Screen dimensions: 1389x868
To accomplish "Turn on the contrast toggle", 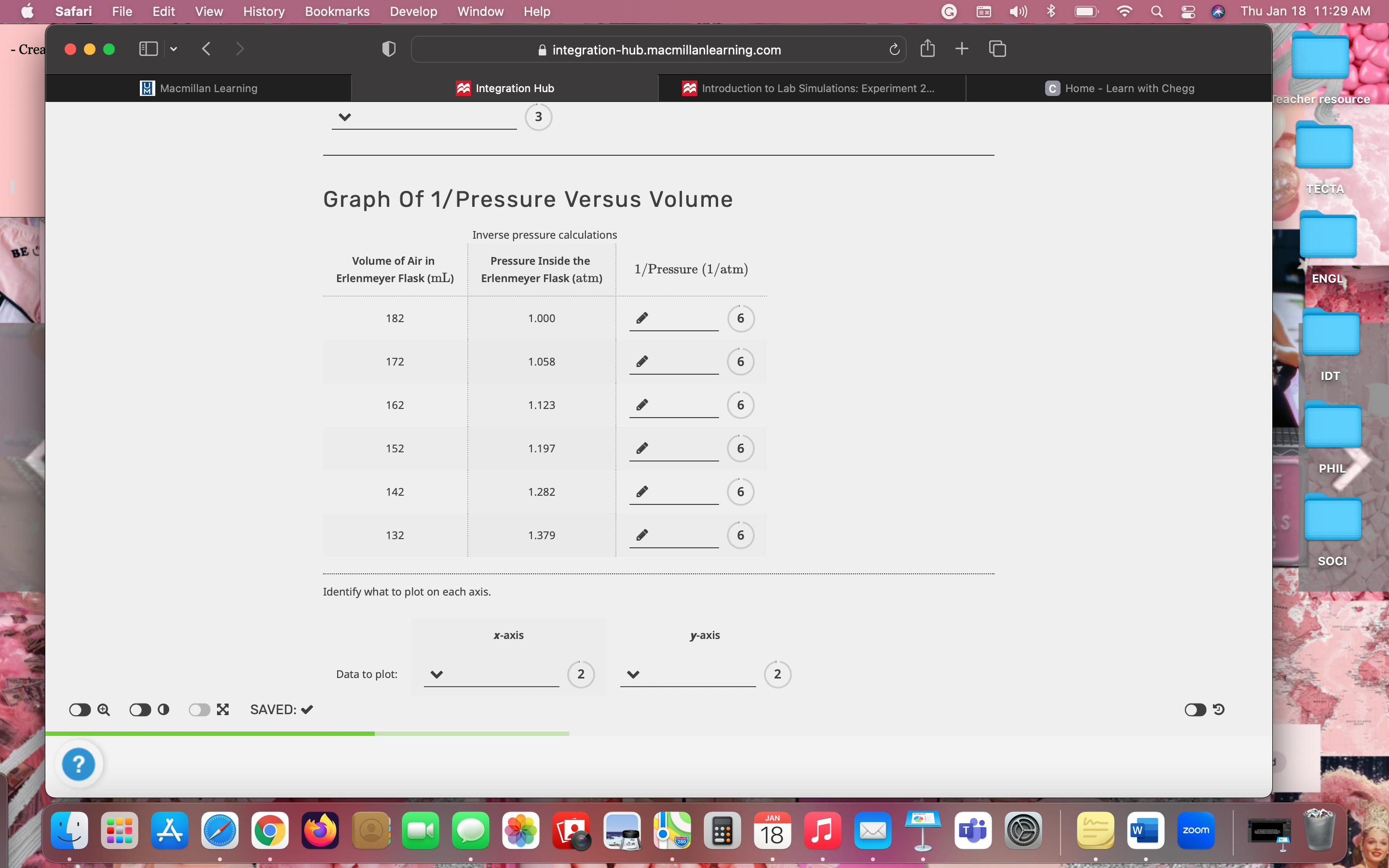I will [x=140, y=709].
